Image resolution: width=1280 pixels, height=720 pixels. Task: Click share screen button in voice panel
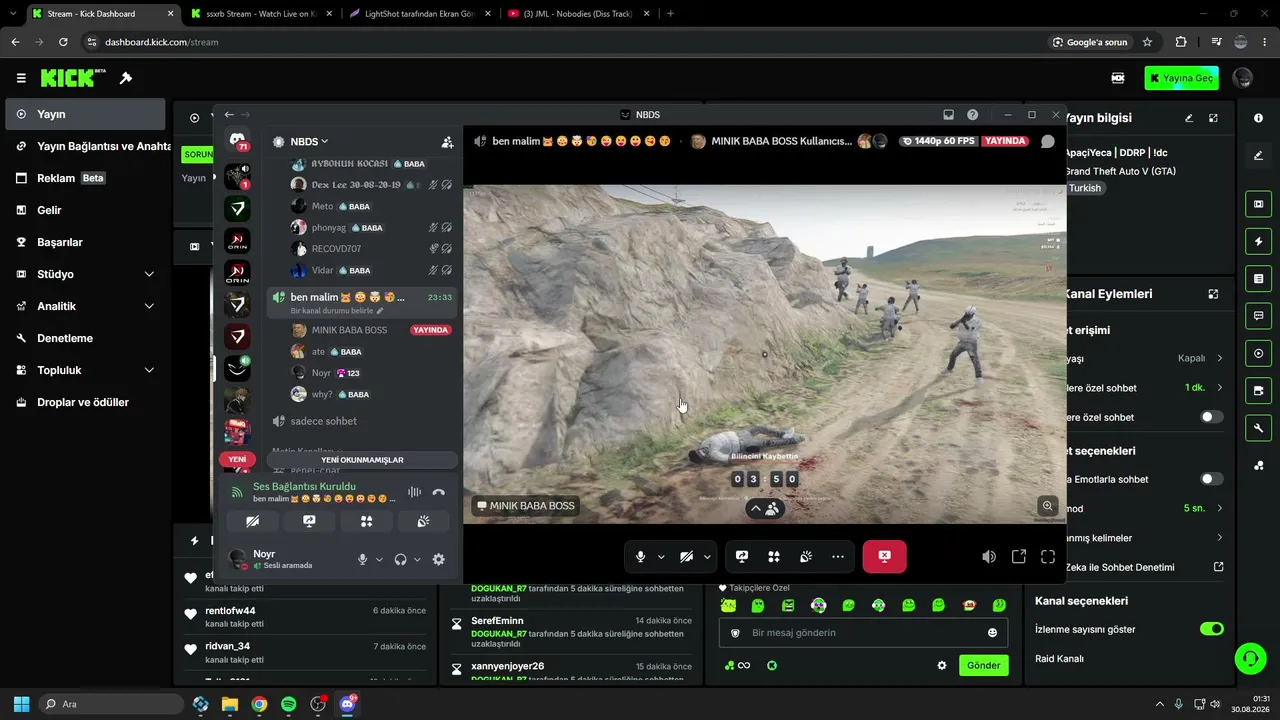[309, 521]
